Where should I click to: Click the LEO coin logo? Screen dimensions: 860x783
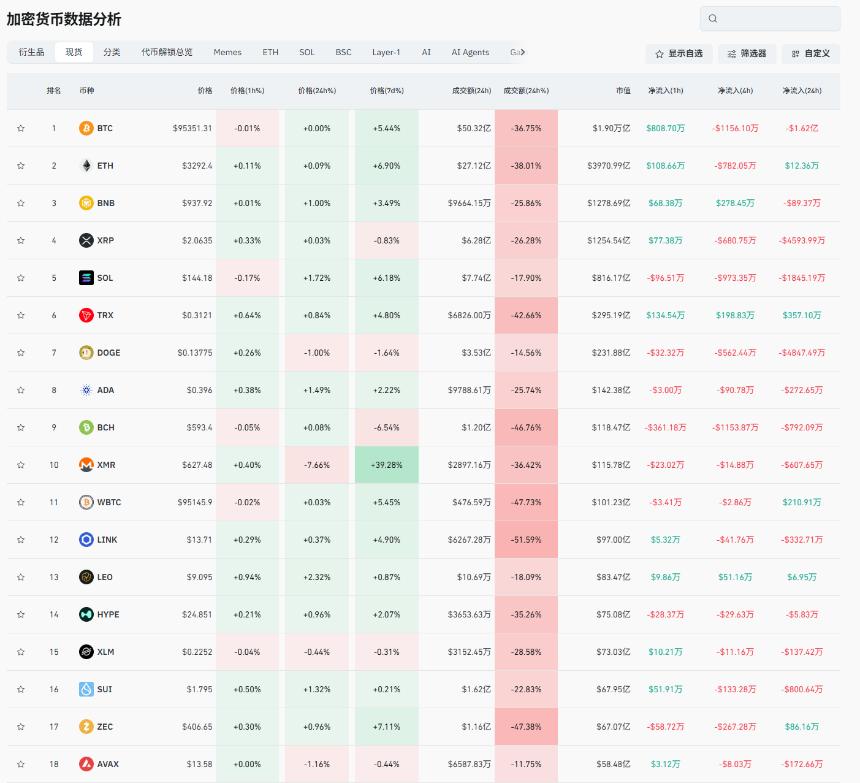86,577
